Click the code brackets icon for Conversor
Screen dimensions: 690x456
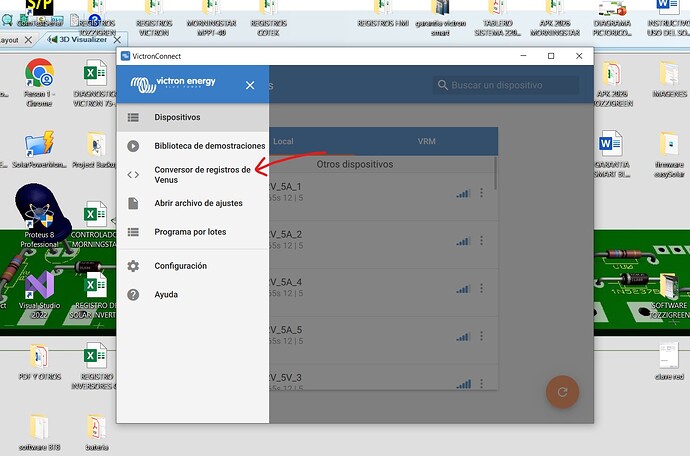(x=133, y=175)
